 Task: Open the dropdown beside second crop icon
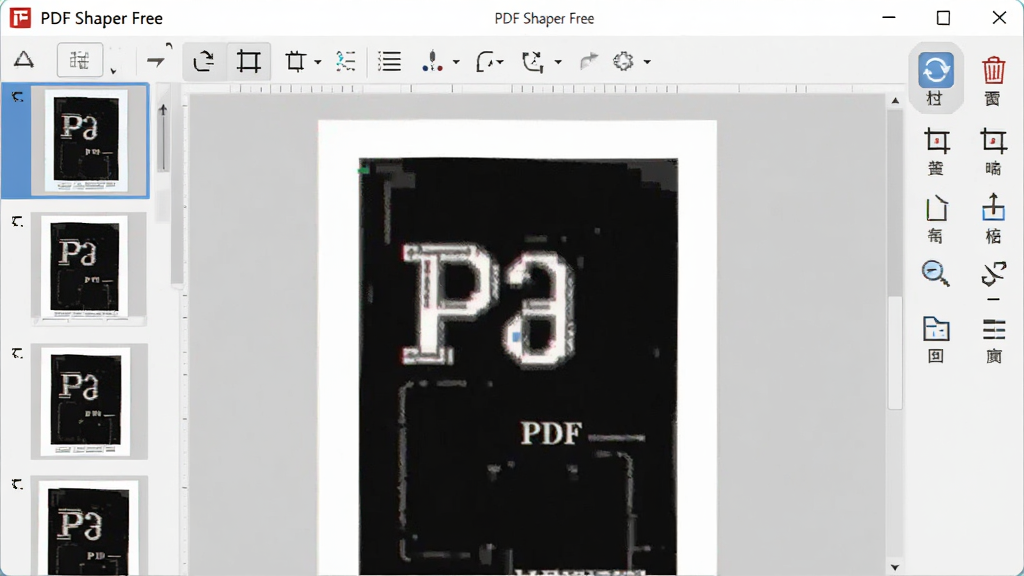point(318,62)
